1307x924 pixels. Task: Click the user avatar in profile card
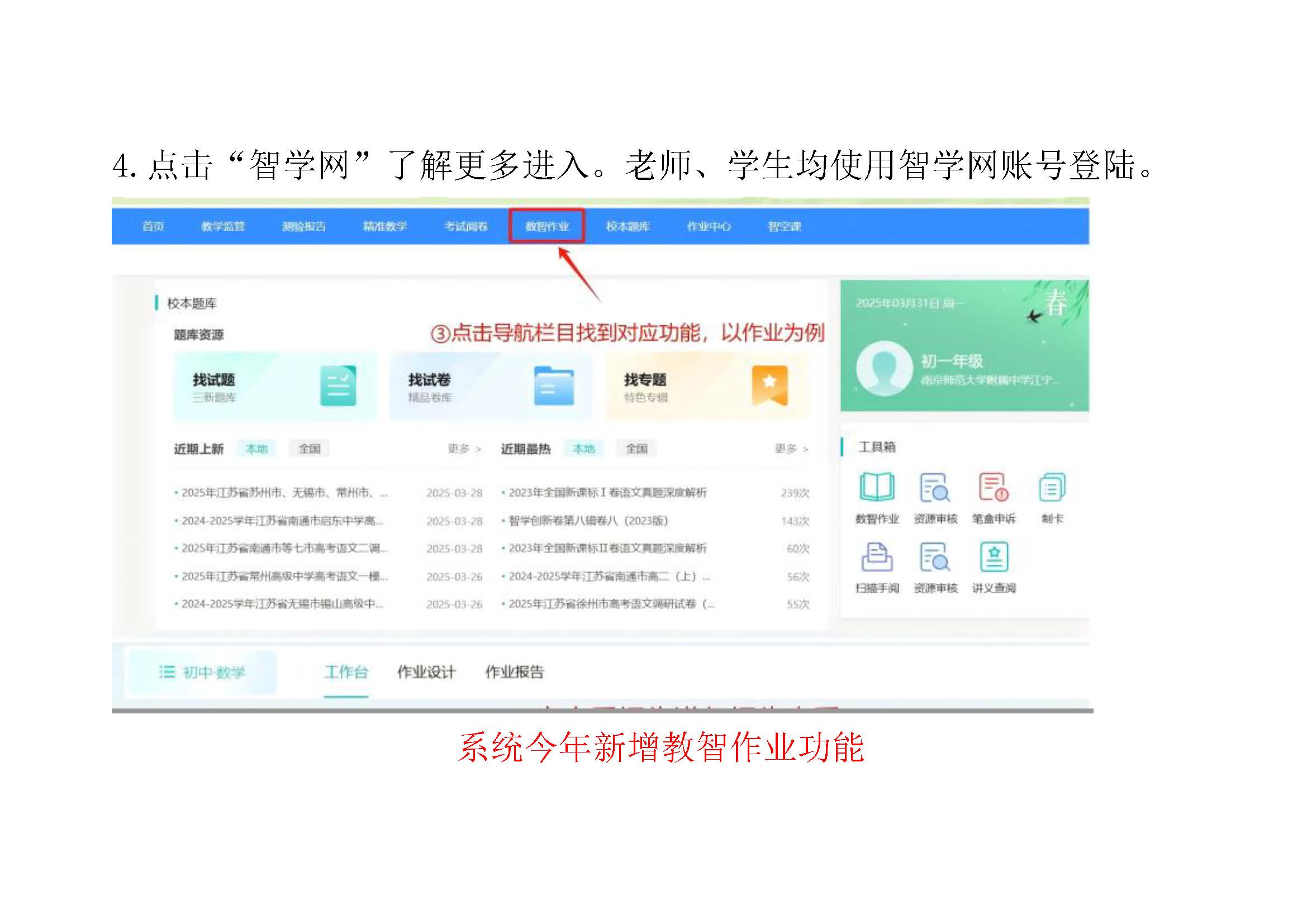coord(884,368)
